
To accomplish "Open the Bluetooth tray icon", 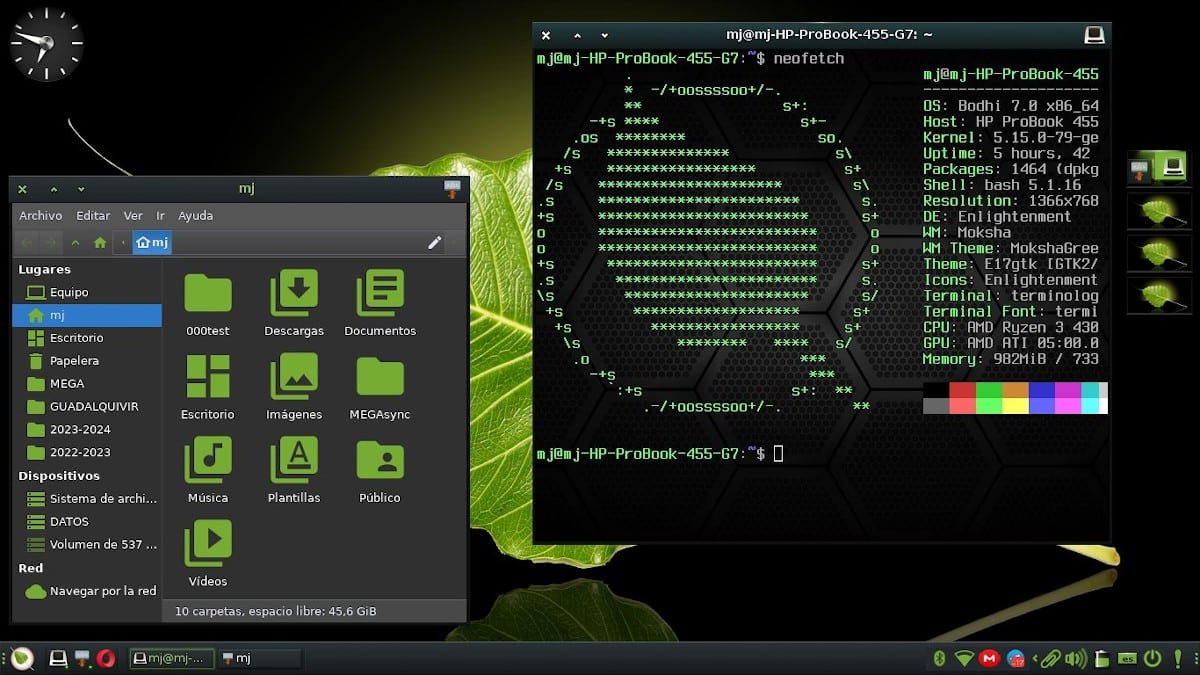I will click(939, 658).
